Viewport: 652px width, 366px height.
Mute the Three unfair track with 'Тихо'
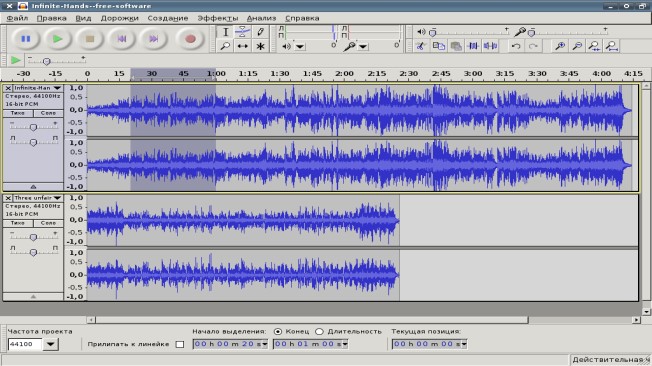(18, 223)
